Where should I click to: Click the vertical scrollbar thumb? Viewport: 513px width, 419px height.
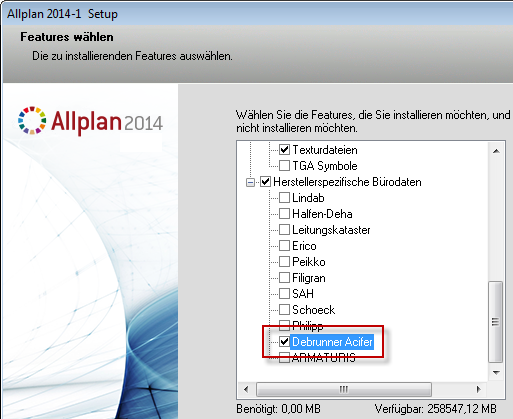pos(496,322)
